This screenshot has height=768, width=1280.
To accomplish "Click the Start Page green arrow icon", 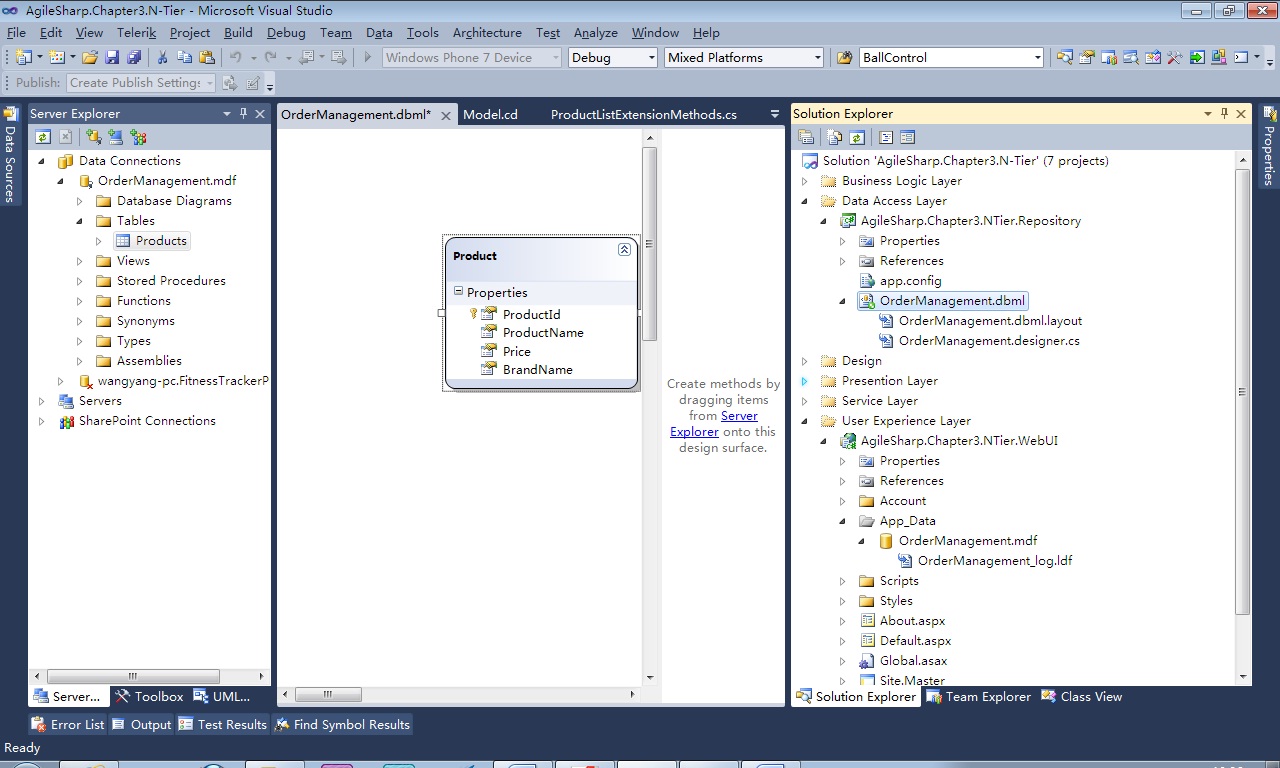I will [1197, 57].
